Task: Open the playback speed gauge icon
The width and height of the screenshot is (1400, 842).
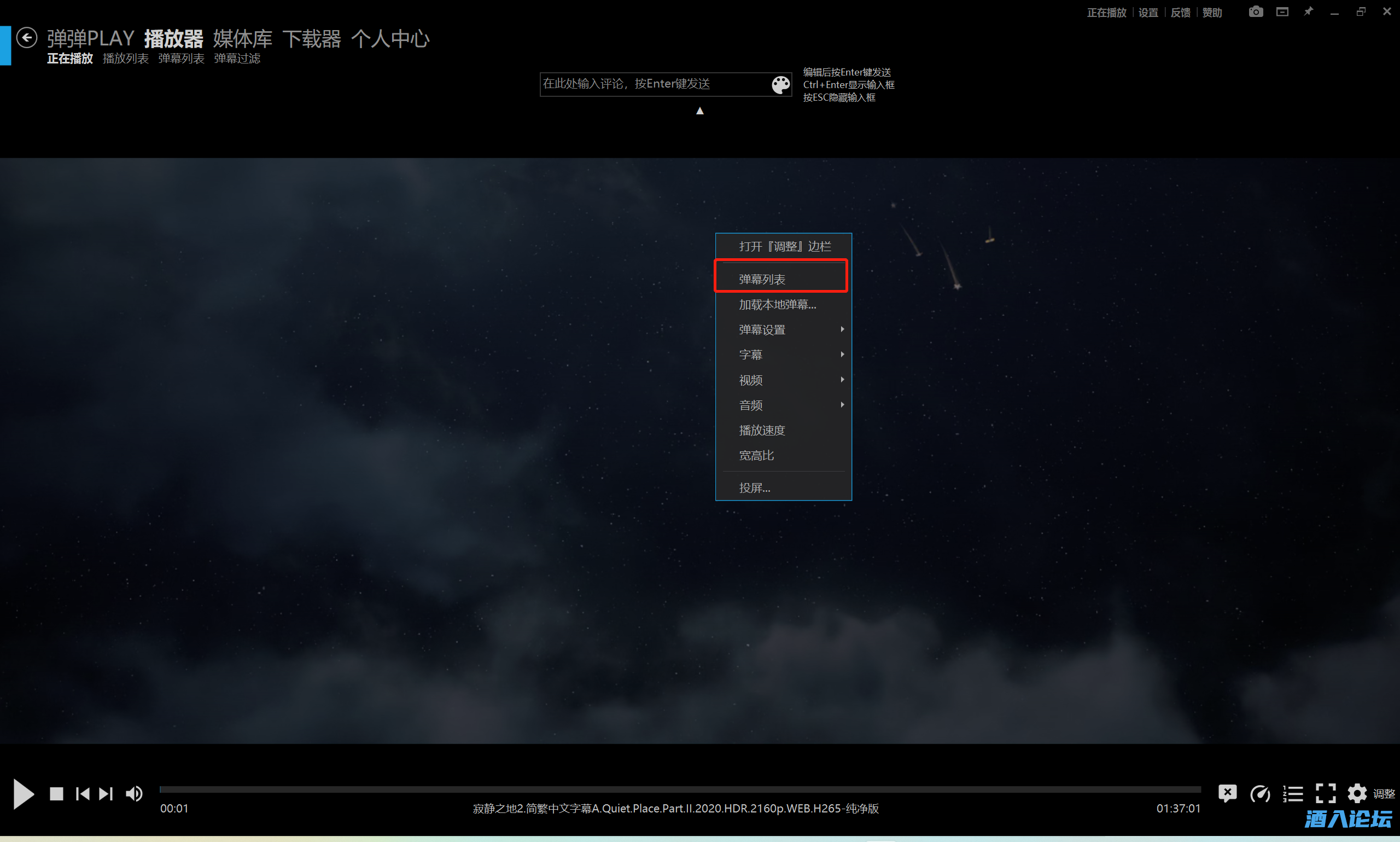Action: (1260, 794)
